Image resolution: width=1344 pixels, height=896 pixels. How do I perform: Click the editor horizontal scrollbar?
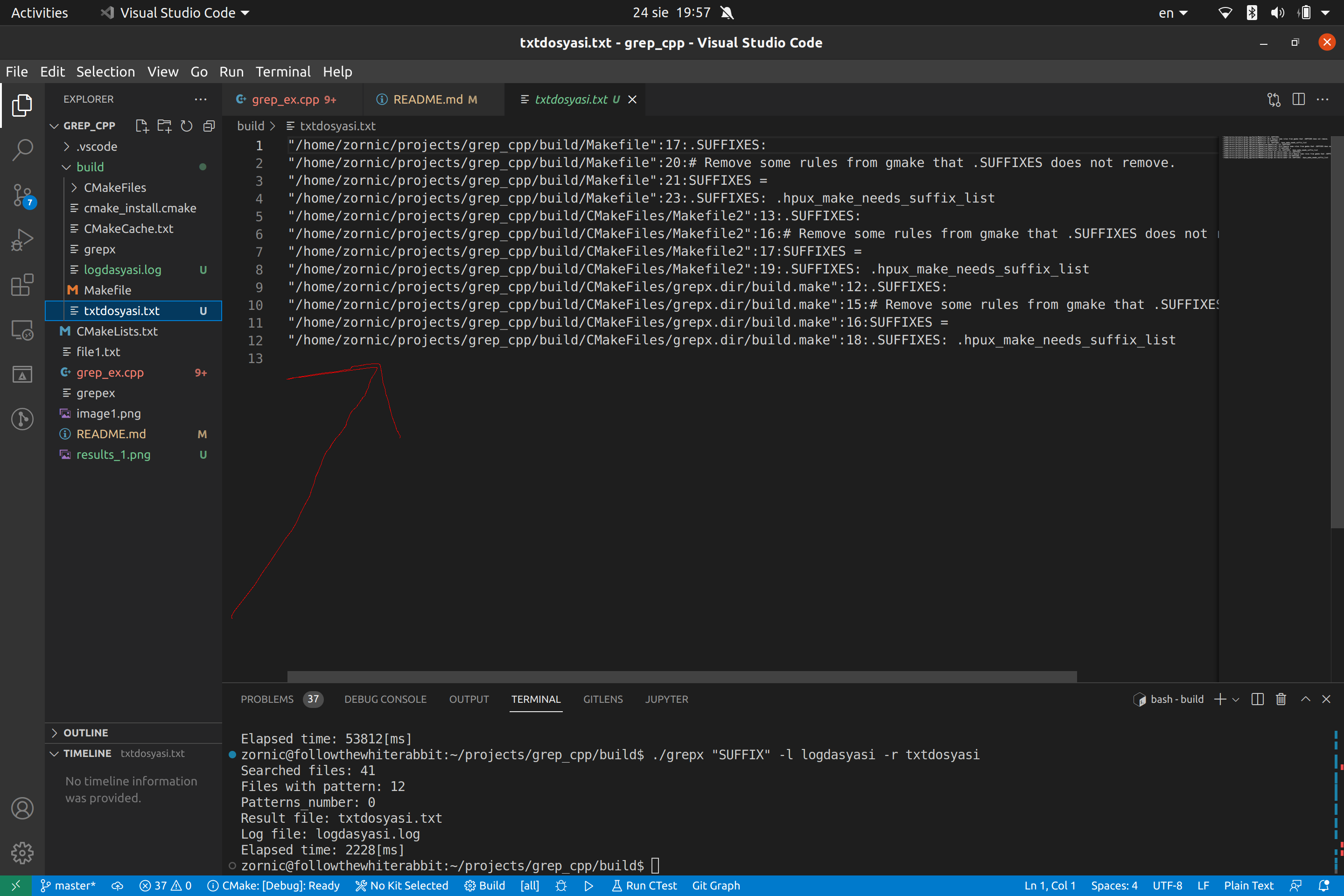point(681,676)
